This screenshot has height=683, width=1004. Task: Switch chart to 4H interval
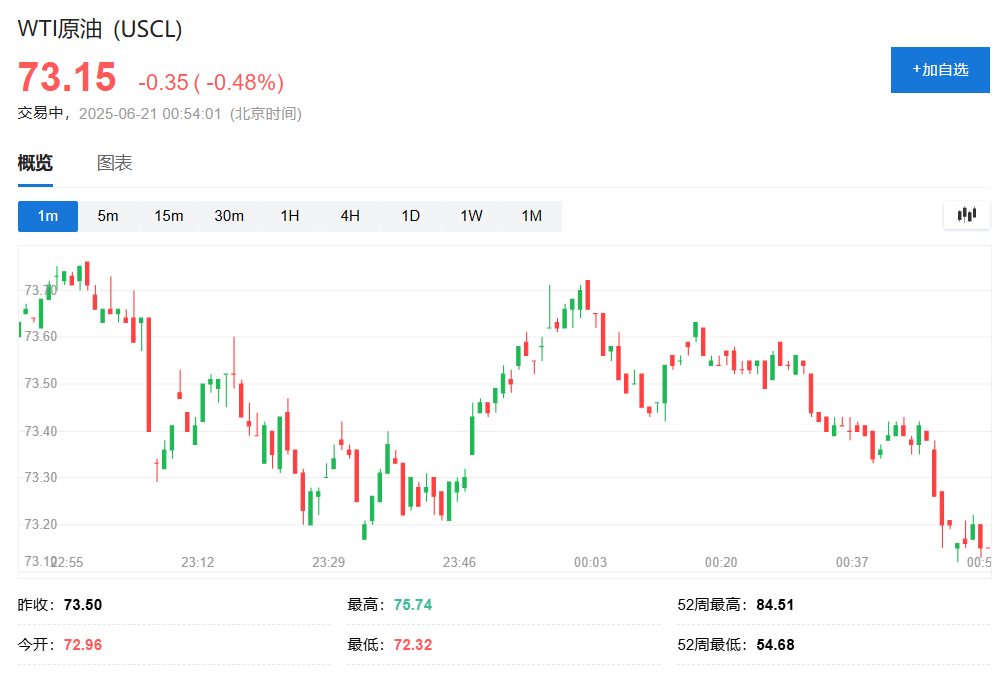(350, 216)
